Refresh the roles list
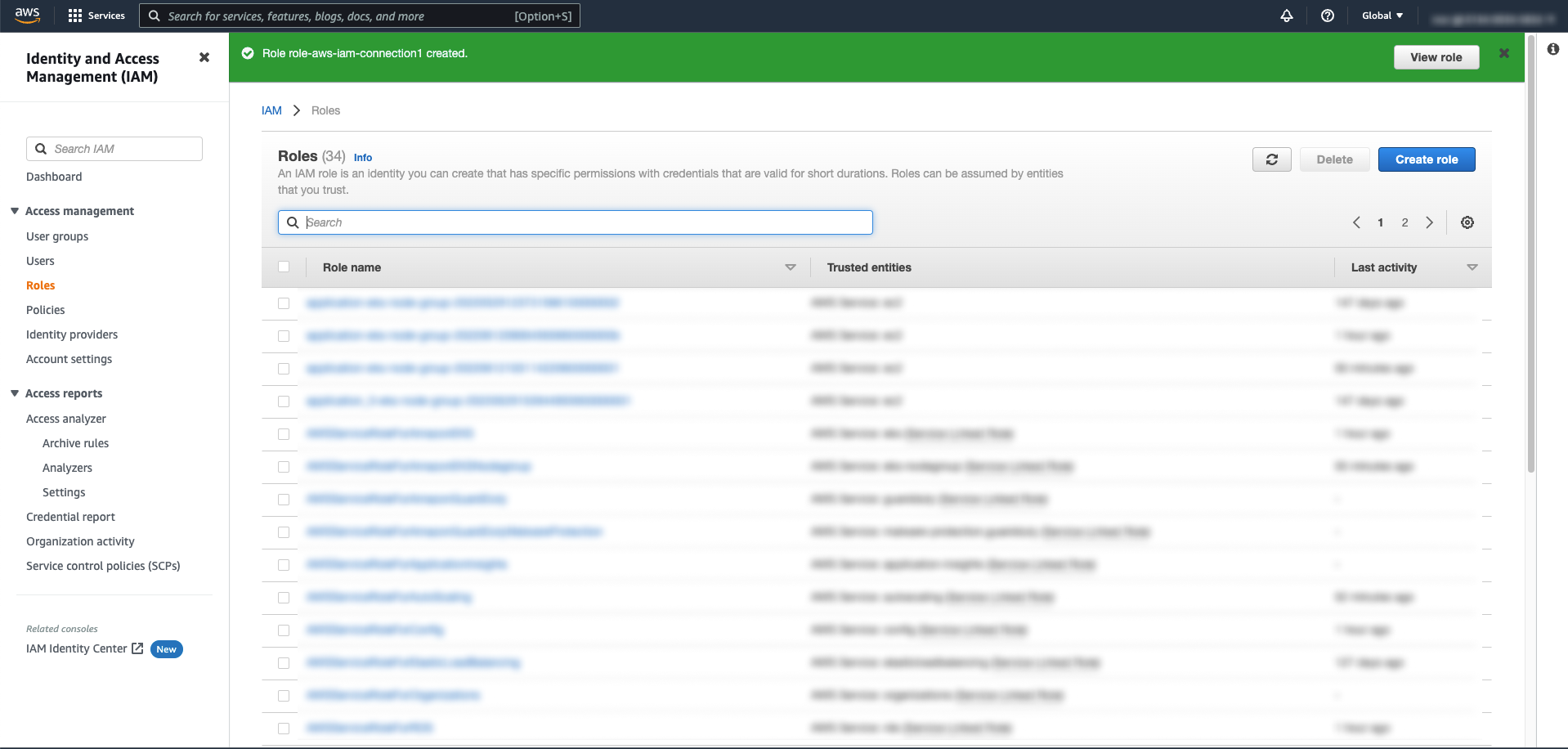This screenshot has width=1568, height=749. click(1272, 159)
